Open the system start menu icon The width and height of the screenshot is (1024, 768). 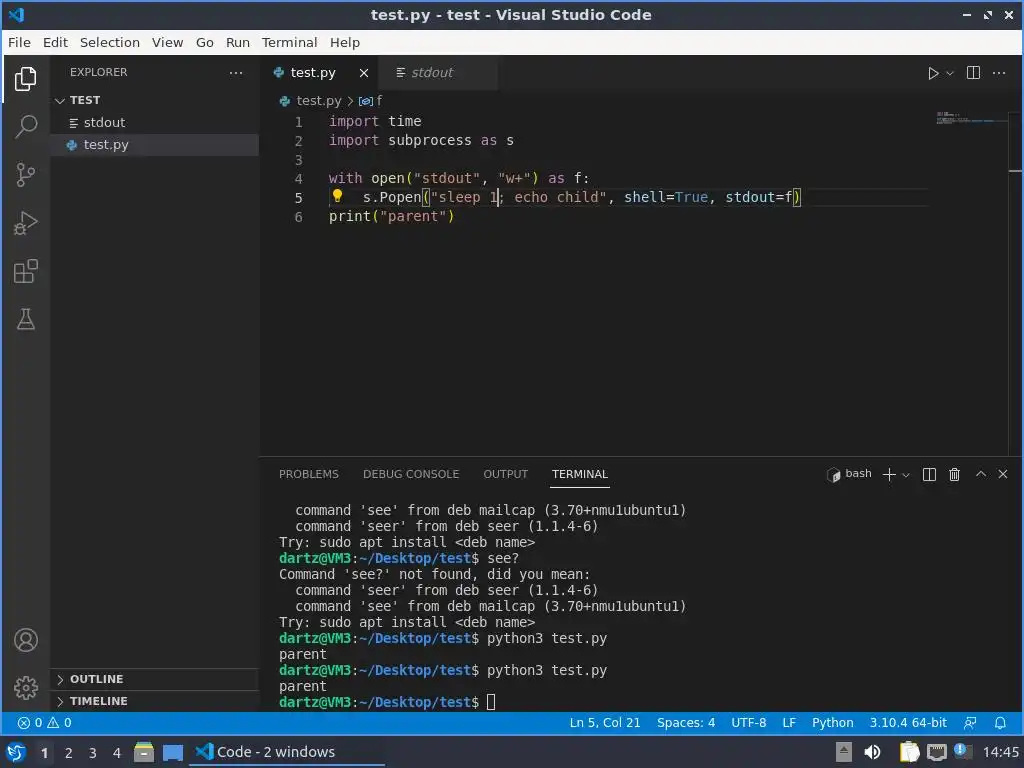16,752
